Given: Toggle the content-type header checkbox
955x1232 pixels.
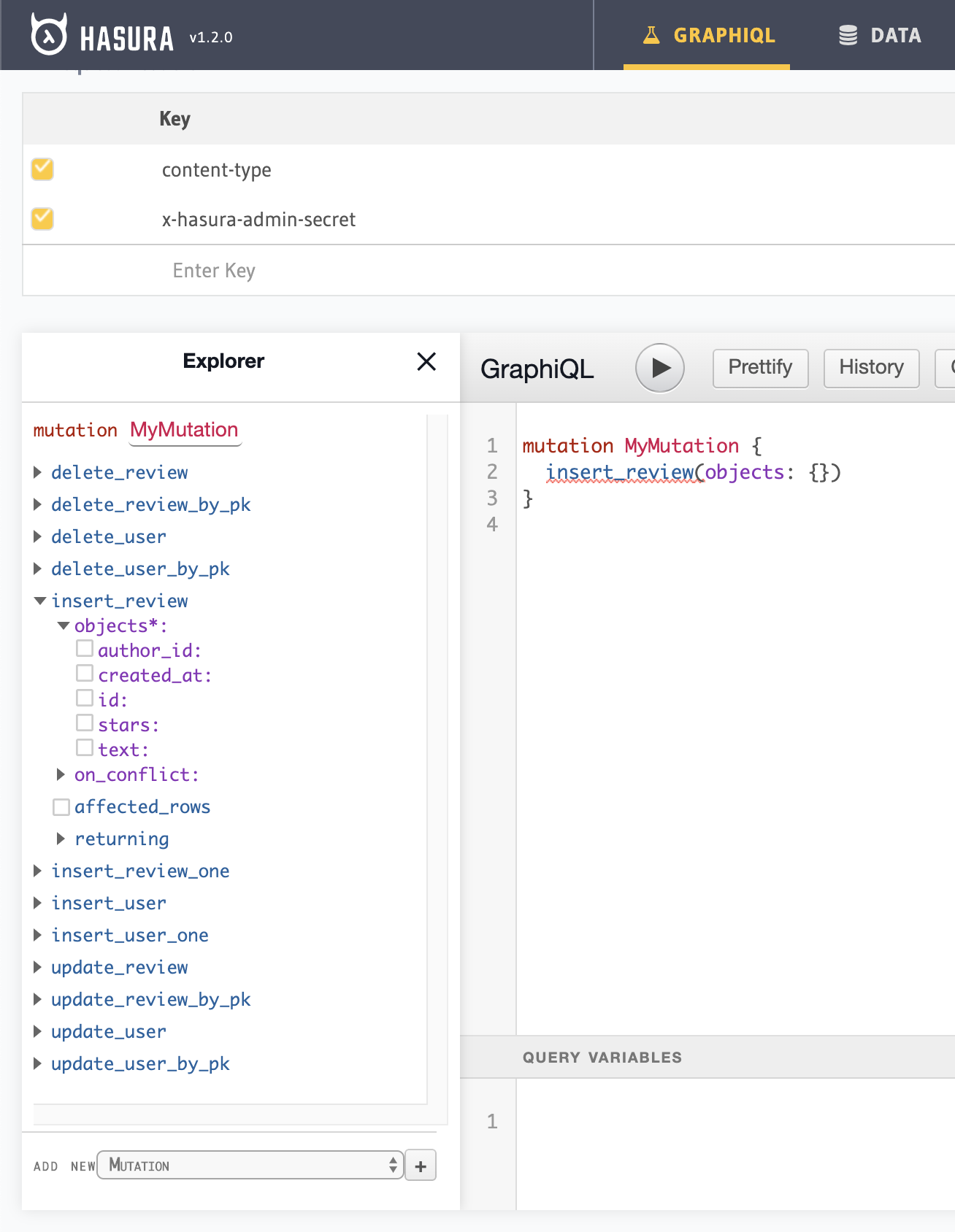Looking at the screenshot, I should (x=42, y=169).
